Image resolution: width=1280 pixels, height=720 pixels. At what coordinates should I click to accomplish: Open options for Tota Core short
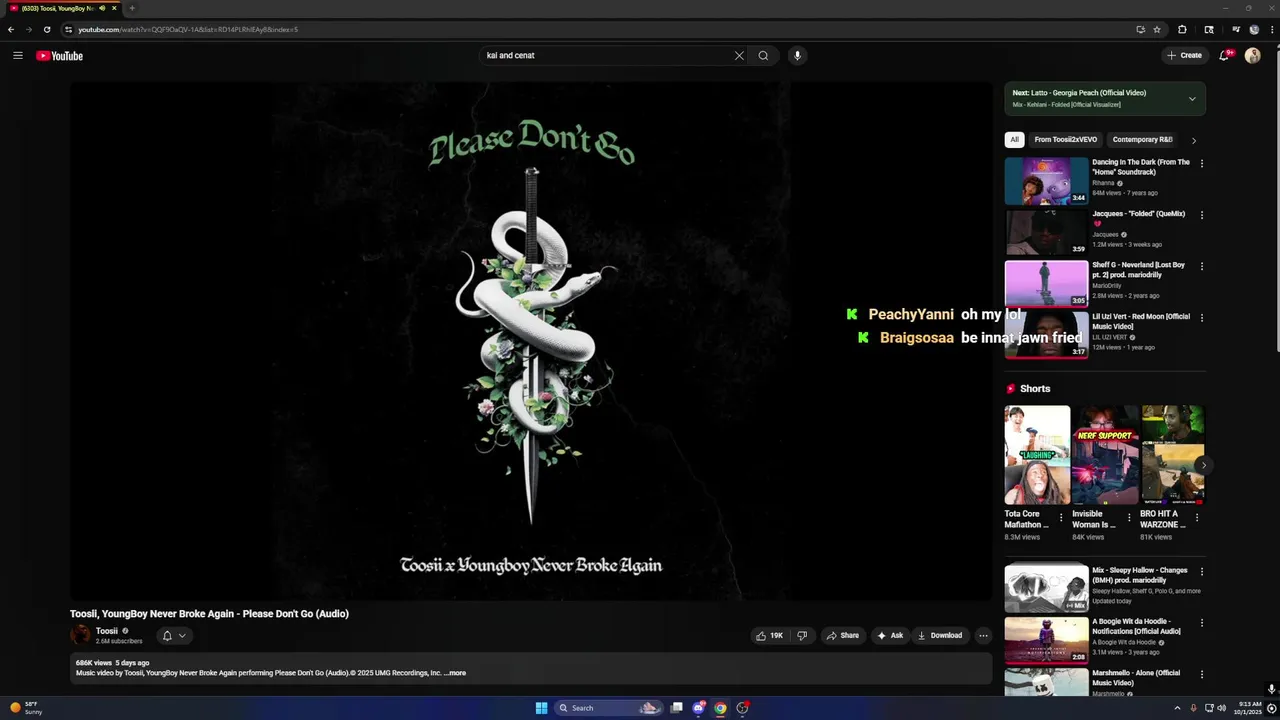1061,518
